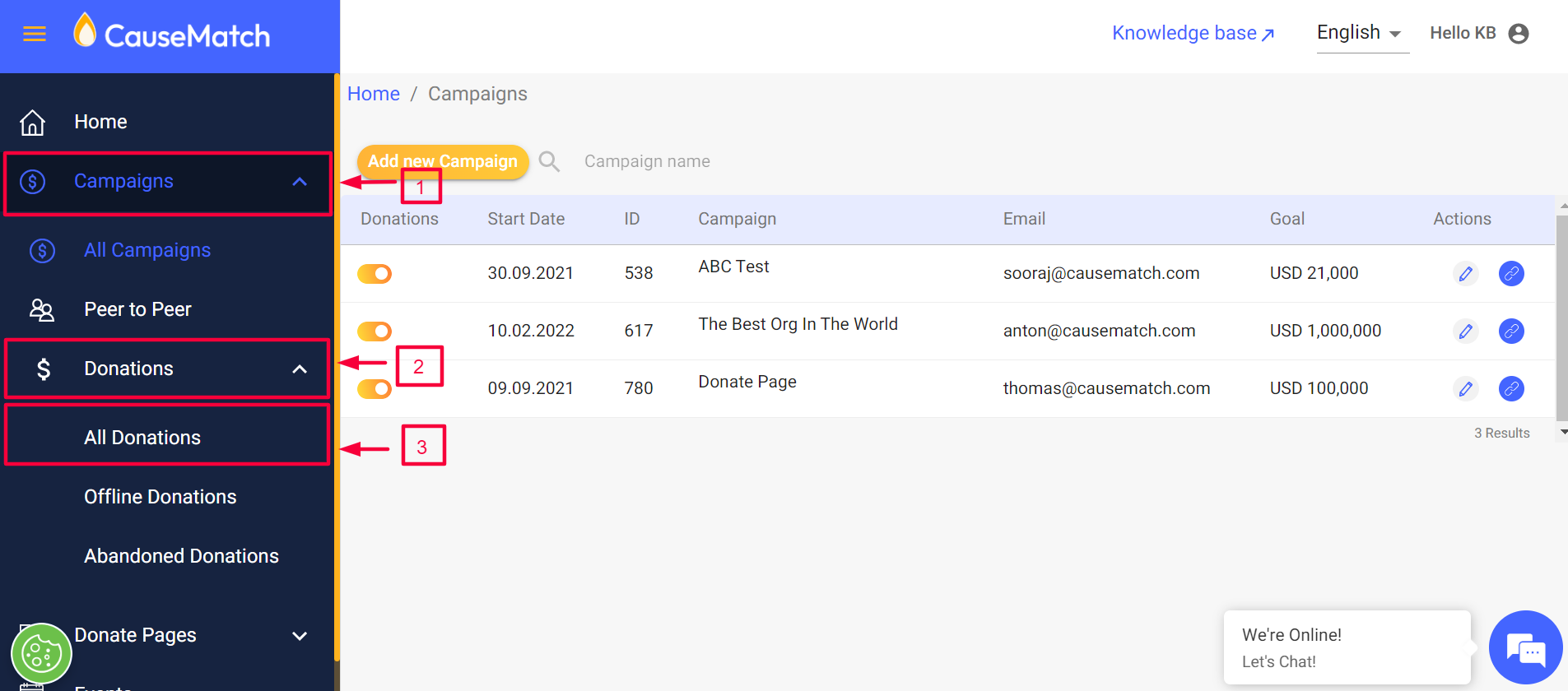
Task: Select All Campaigns menu item
Action: tap(147, 250)
